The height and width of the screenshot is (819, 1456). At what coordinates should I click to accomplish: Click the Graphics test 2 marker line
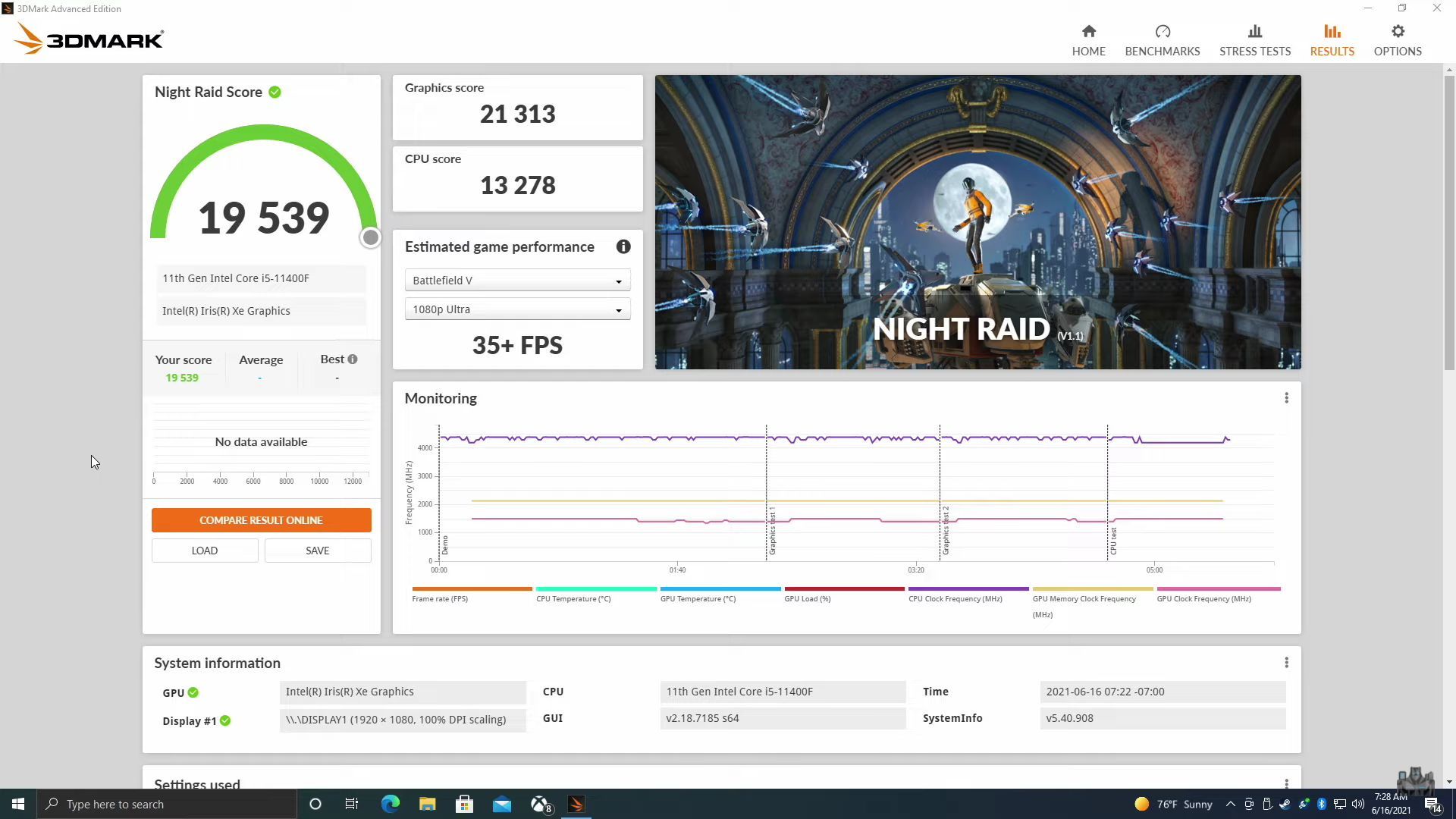click(940, 493)
